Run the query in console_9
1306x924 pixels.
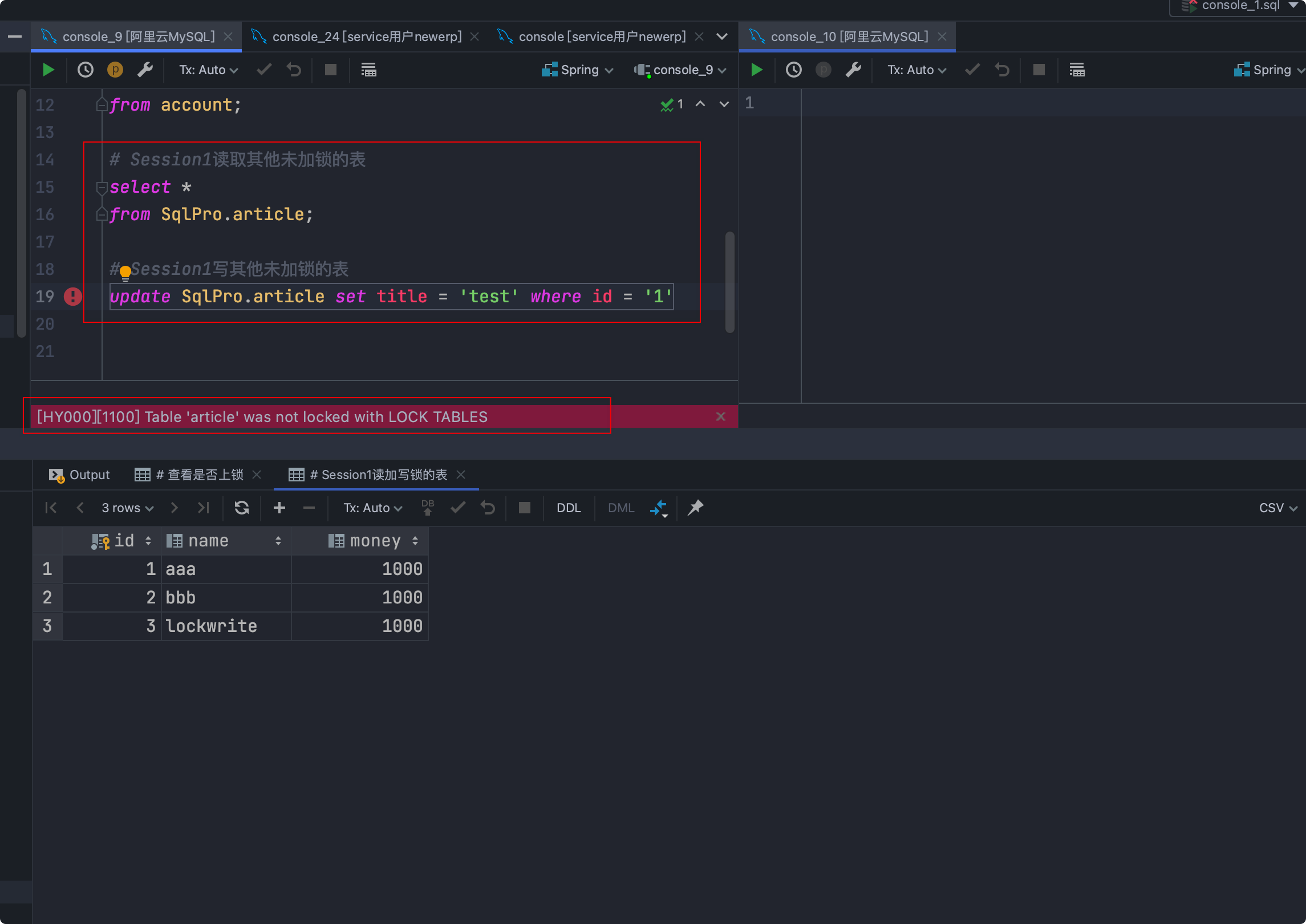48,70
